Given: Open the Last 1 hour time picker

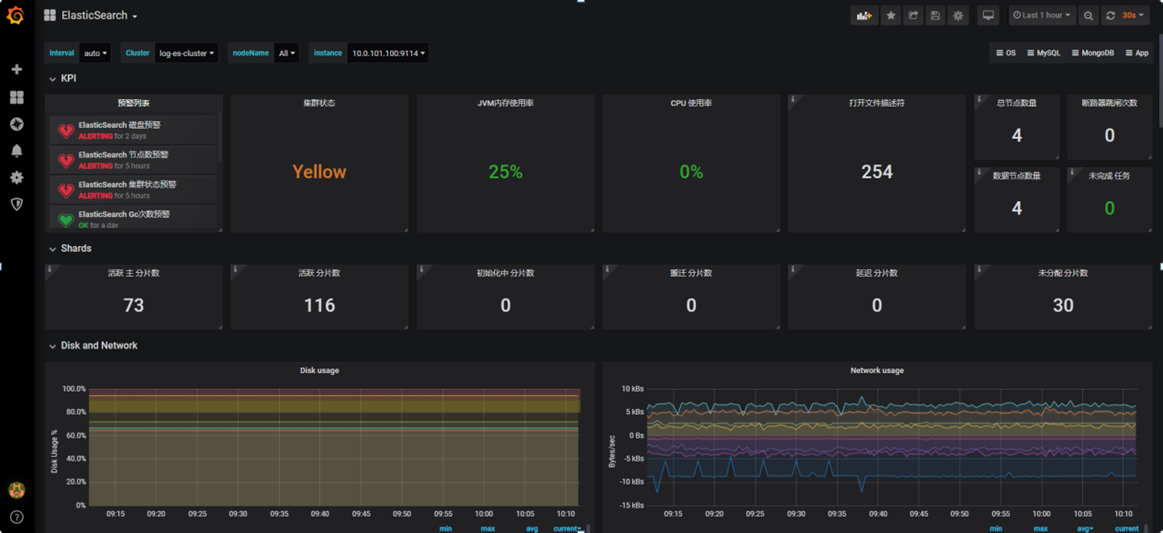Looking at the screenshot, I should coord(1041,15).
